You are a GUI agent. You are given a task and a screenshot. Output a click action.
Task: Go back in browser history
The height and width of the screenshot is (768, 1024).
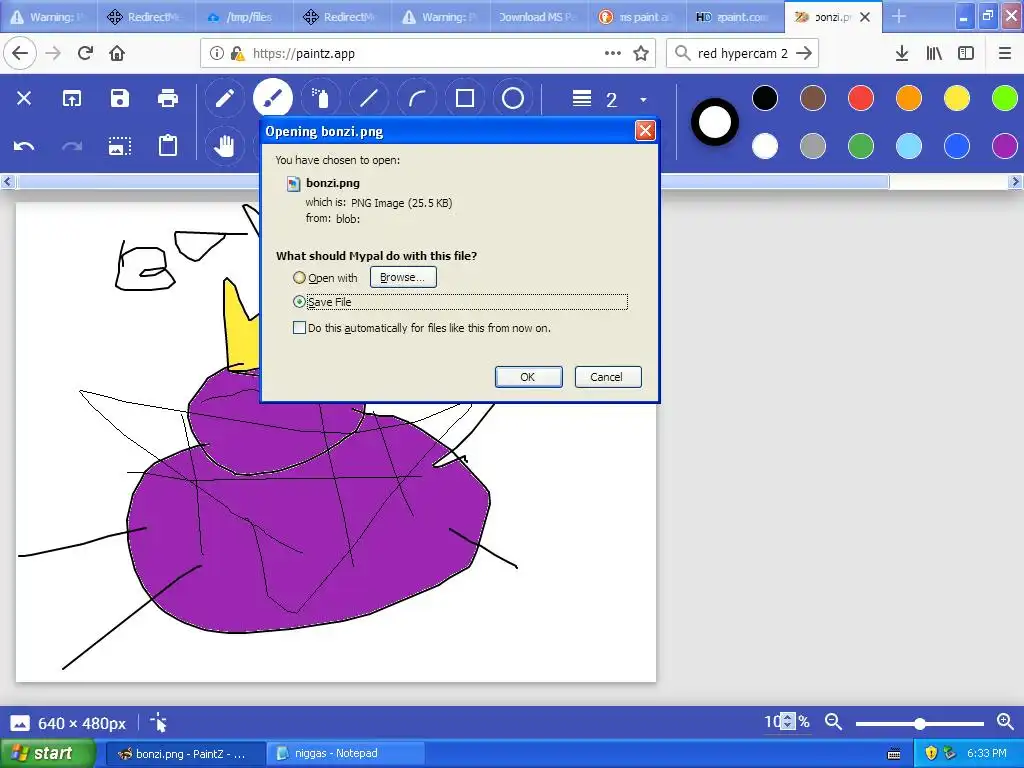20,54
